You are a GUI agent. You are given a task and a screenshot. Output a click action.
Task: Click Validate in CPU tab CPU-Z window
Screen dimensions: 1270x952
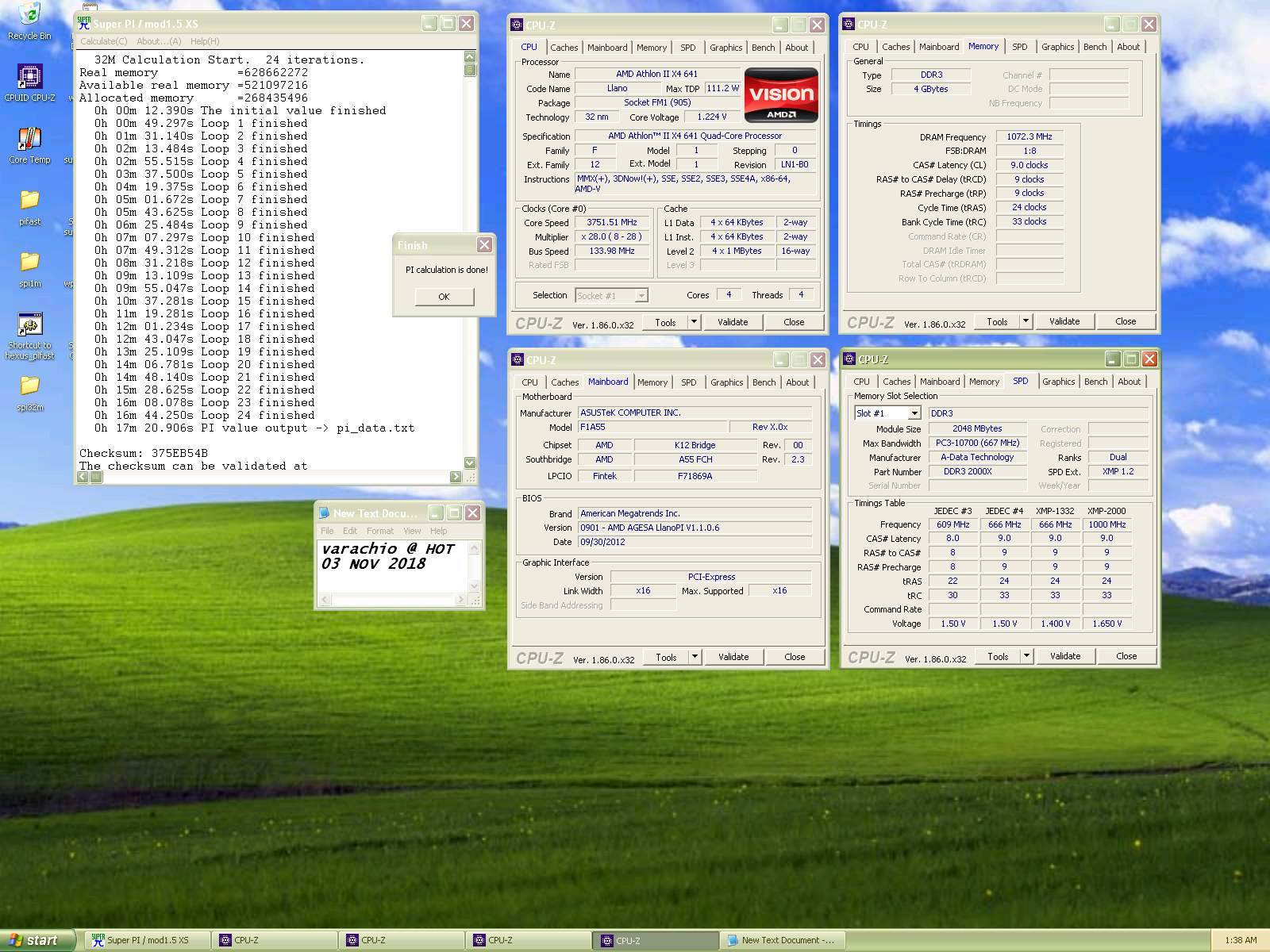[x=733, y=322]
